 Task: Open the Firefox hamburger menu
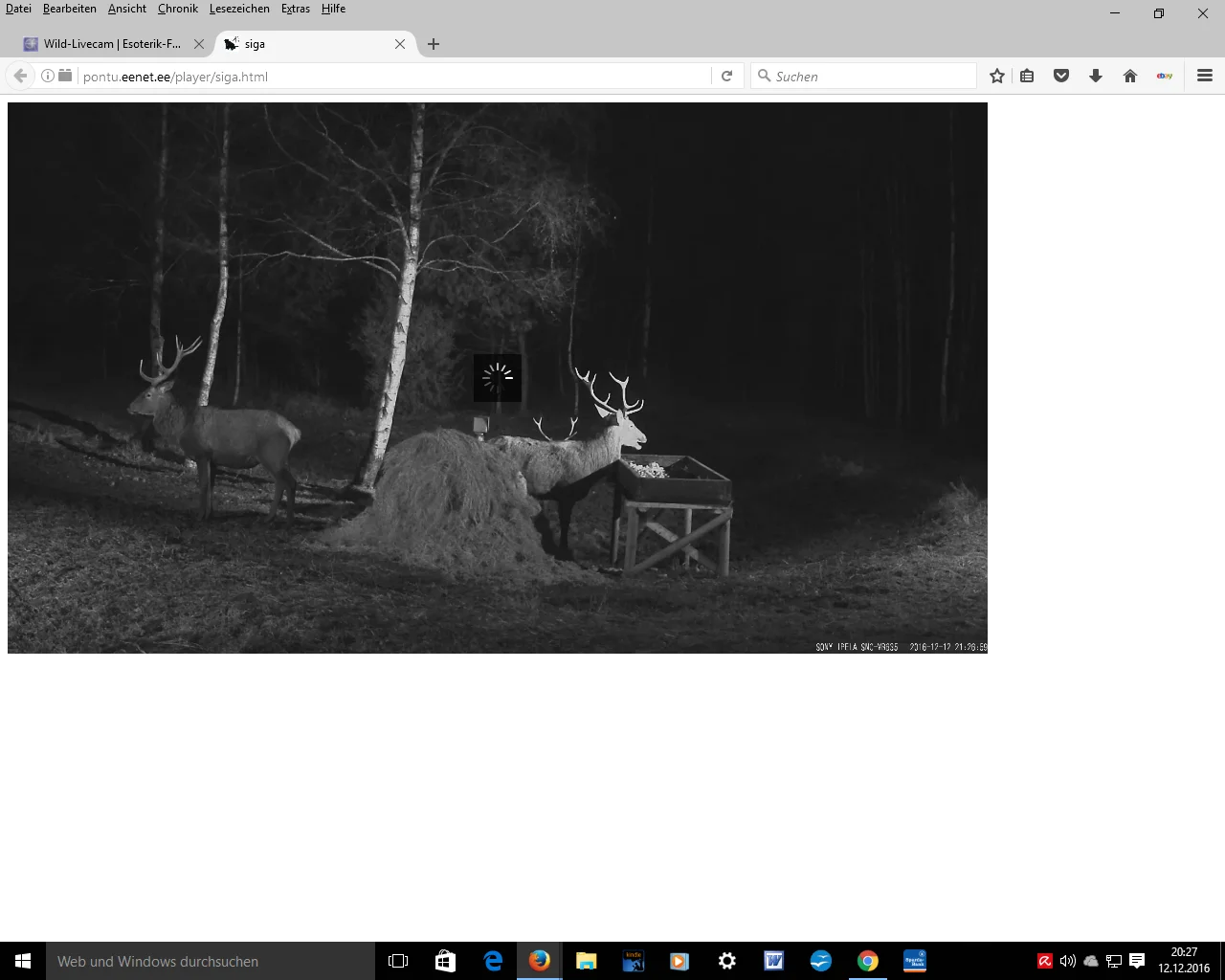(x=1205, y=77)
